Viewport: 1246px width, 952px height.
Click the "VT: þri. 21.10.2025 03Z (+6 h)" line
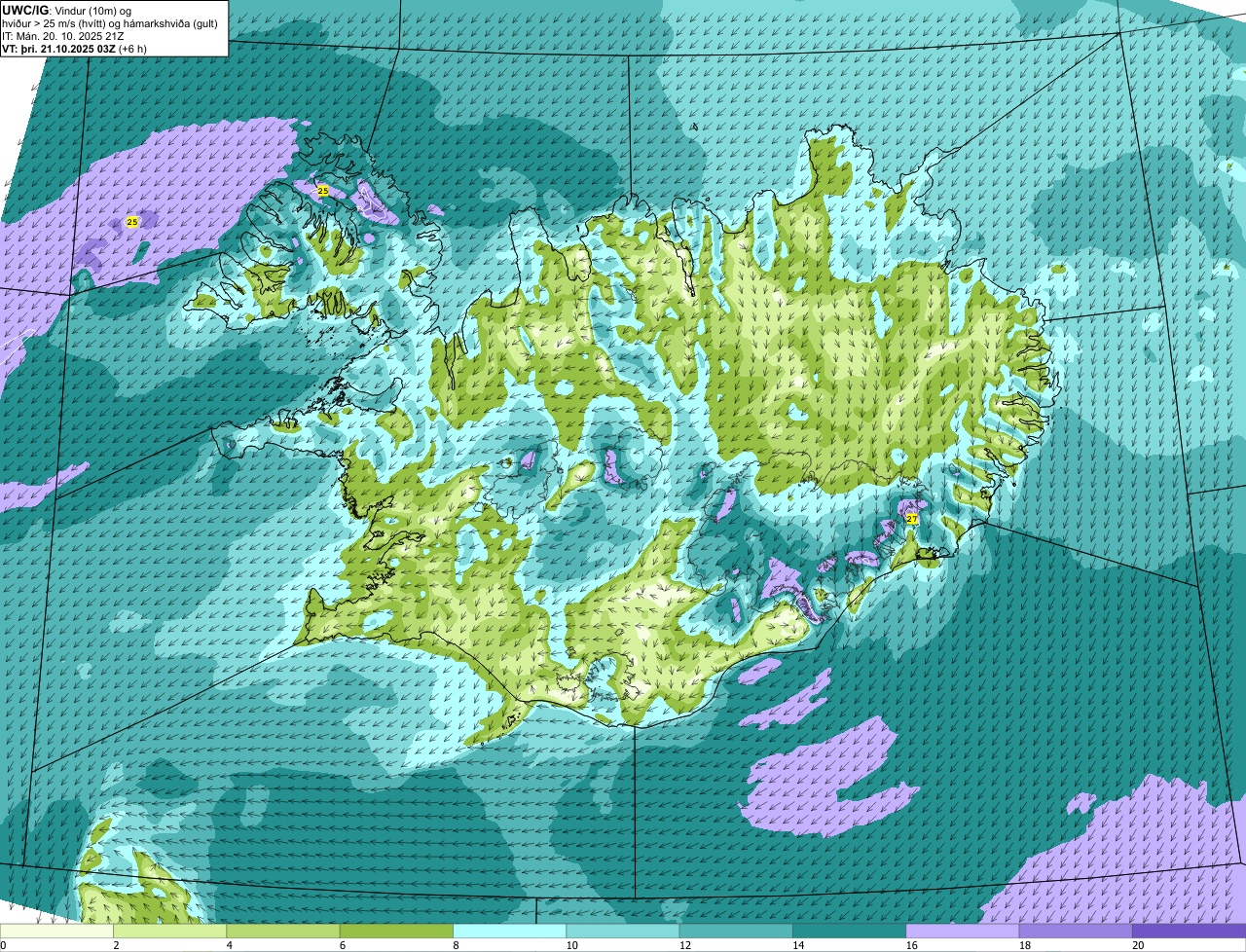point(74,48)
